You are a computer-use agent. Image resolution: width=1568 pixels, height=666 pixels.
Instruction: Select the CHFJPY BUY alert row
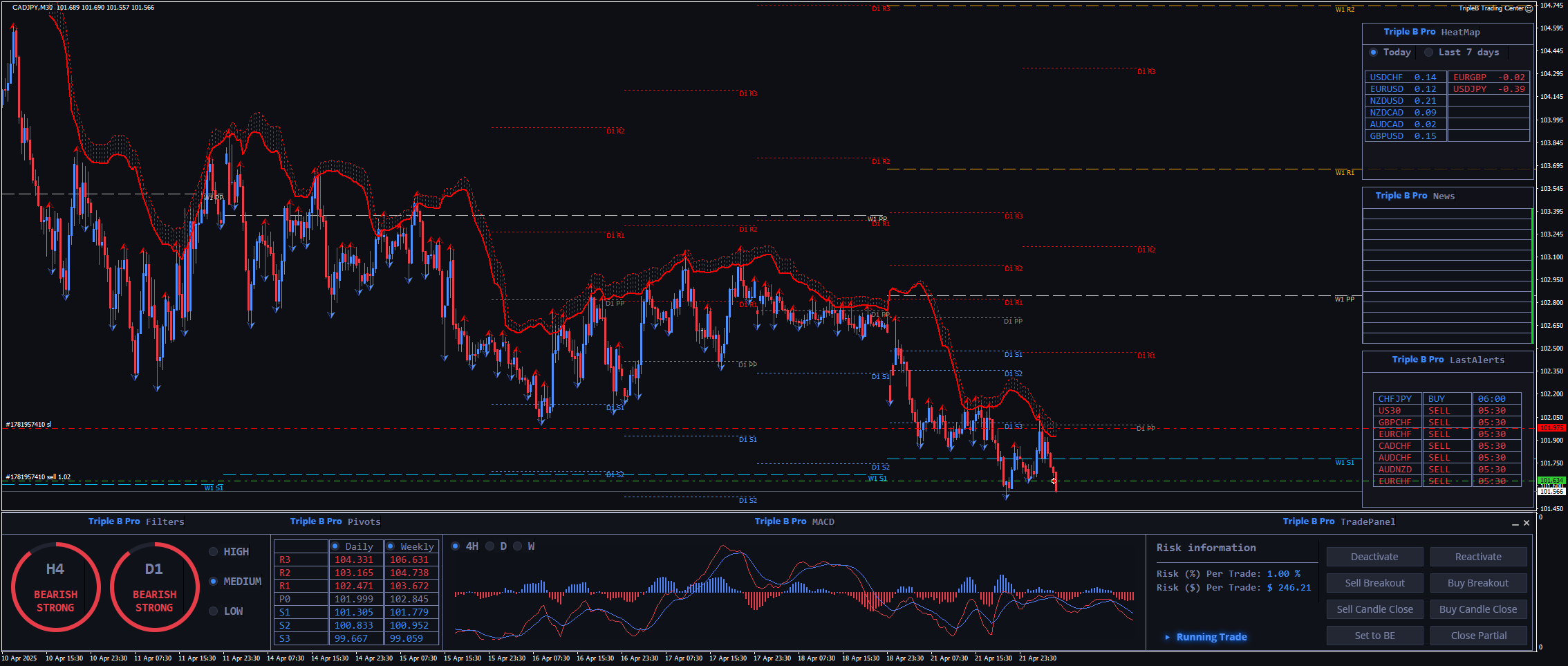point(1446,399)
